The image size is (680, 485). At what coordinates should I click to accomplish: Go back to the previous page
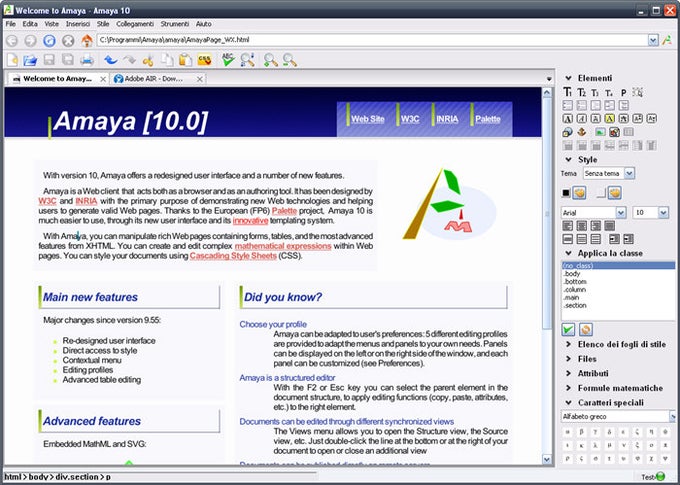click(x=12, y=40)
